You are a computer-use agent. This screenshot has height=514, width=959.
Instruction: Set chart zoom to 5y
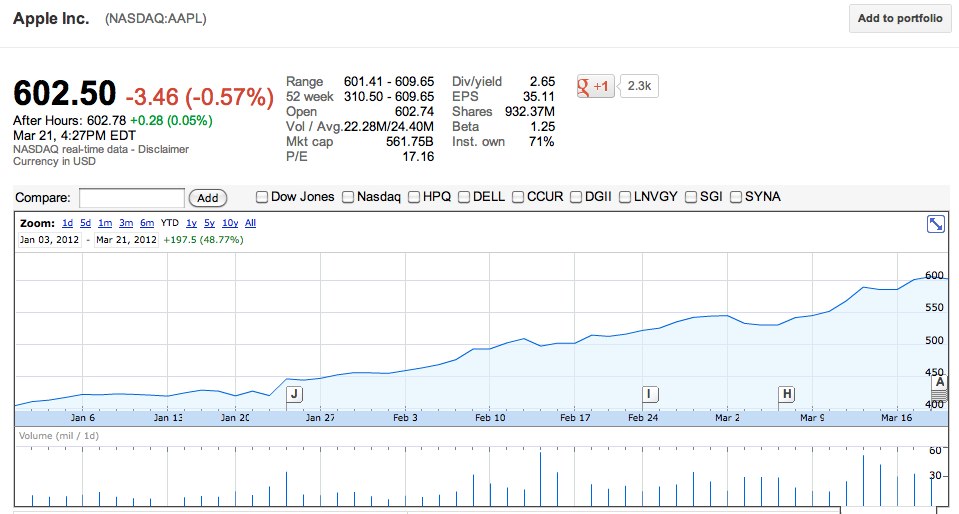pos(210,223)
